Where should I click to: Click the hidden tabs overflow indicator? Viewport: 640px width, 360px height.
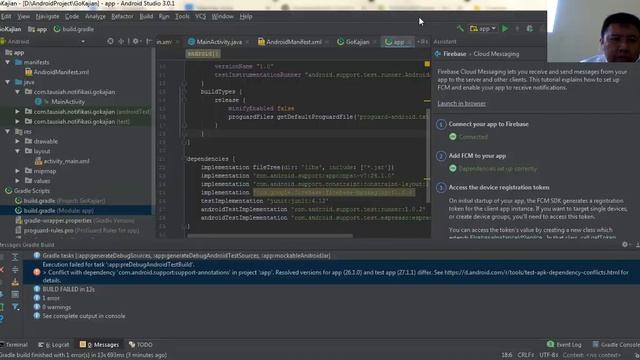click(422, 42)
